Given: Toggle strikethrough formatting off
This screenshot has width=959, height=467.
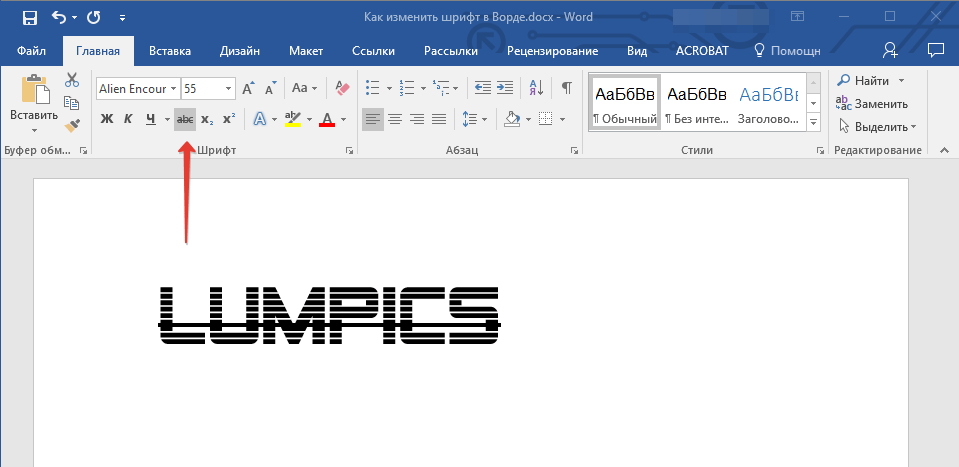Looking at the screenshot, I should coord(184,120).
